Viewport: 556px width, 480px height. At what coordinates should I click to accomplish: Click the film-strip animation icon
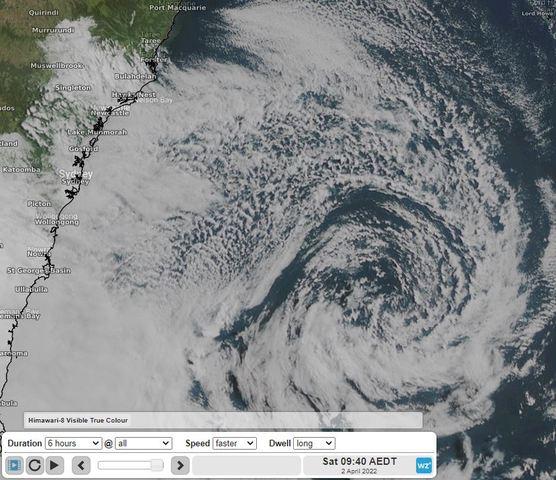[15, 465]
